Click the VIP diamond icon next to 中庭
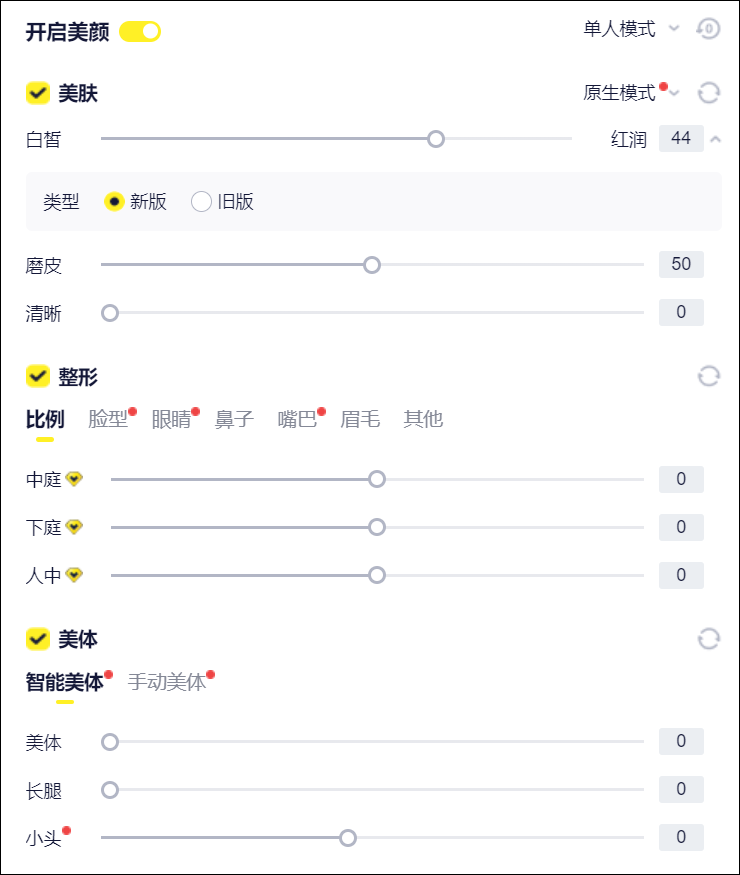 pyautogui.click(x=74, y=479)
